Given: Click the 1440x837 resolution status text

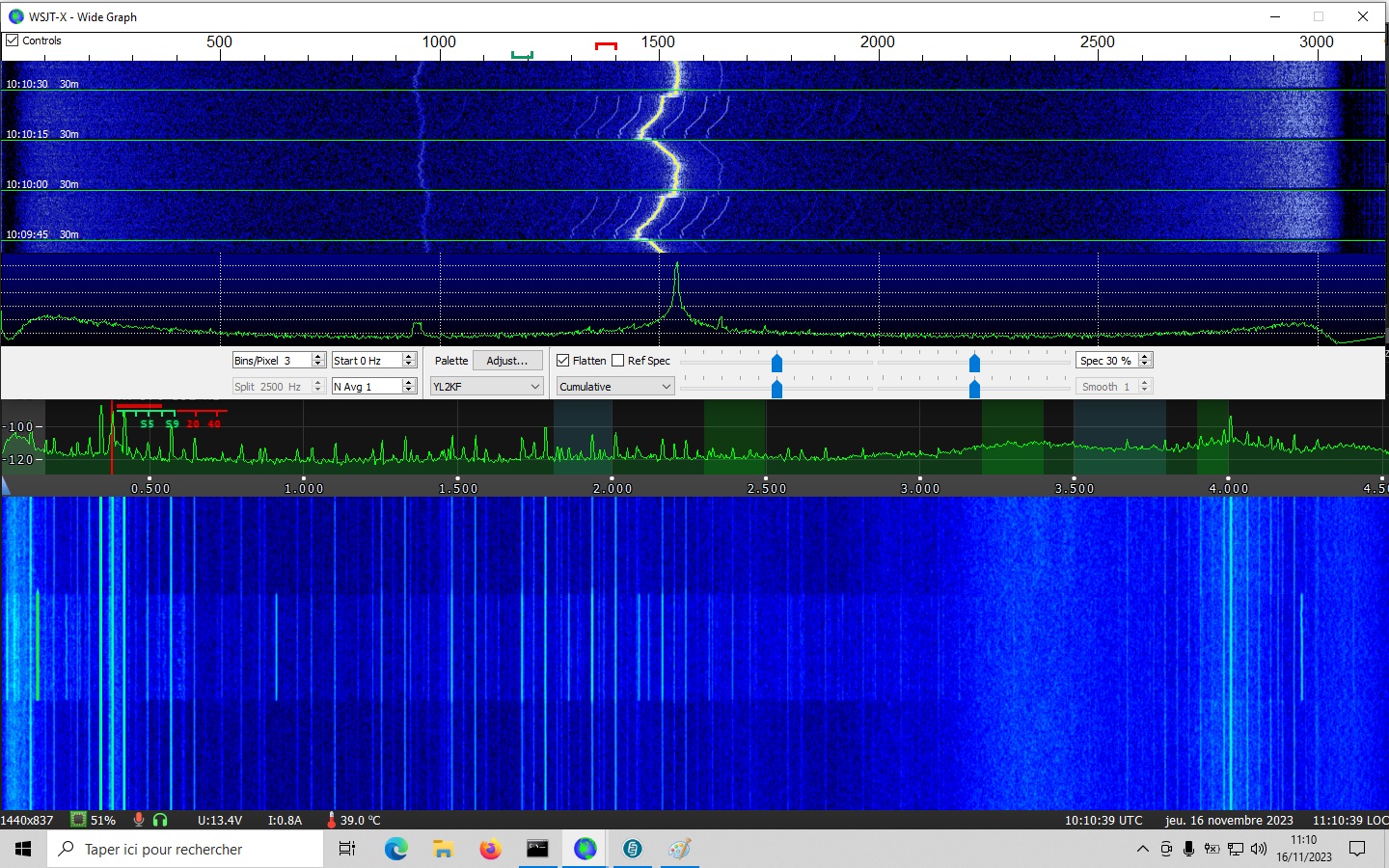Looking at the screenshot, I should 27,820.
